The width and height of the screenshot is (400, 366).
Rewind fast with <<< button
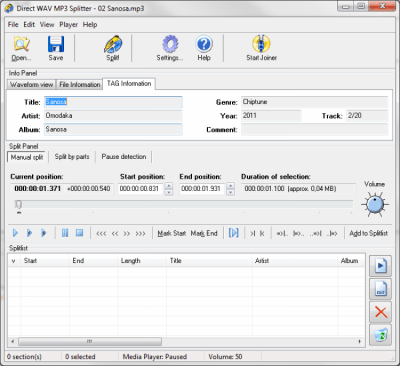pyautogui.click(x=101, y=233)
